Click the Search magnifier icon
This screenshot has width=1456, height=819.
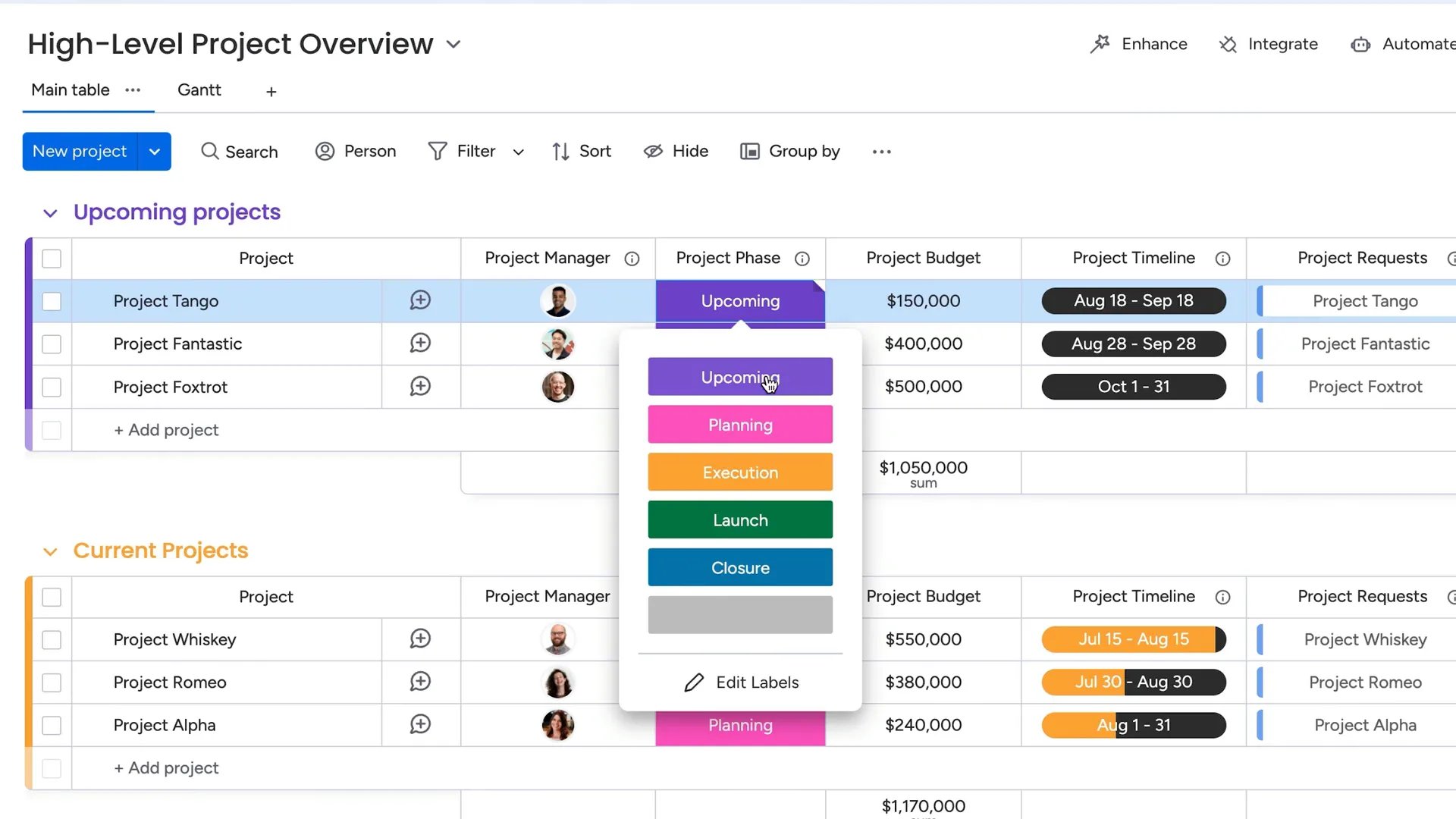click(x=209, y=151)
